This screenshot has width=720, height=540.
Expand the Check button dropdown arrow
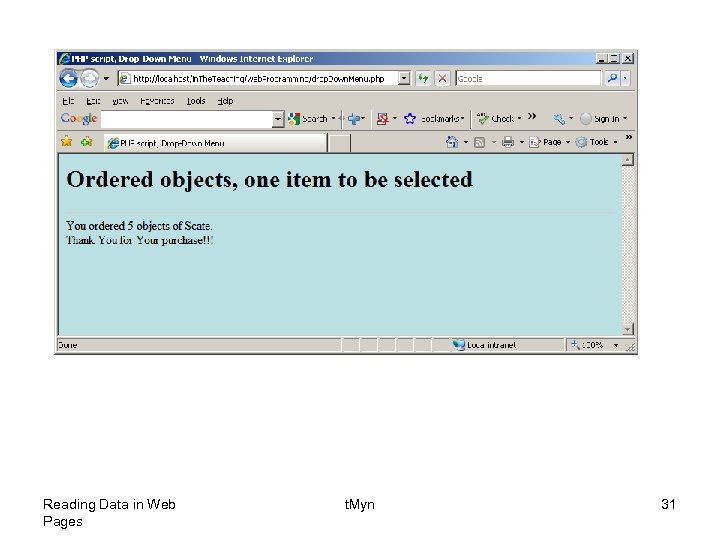click(519, 119)
